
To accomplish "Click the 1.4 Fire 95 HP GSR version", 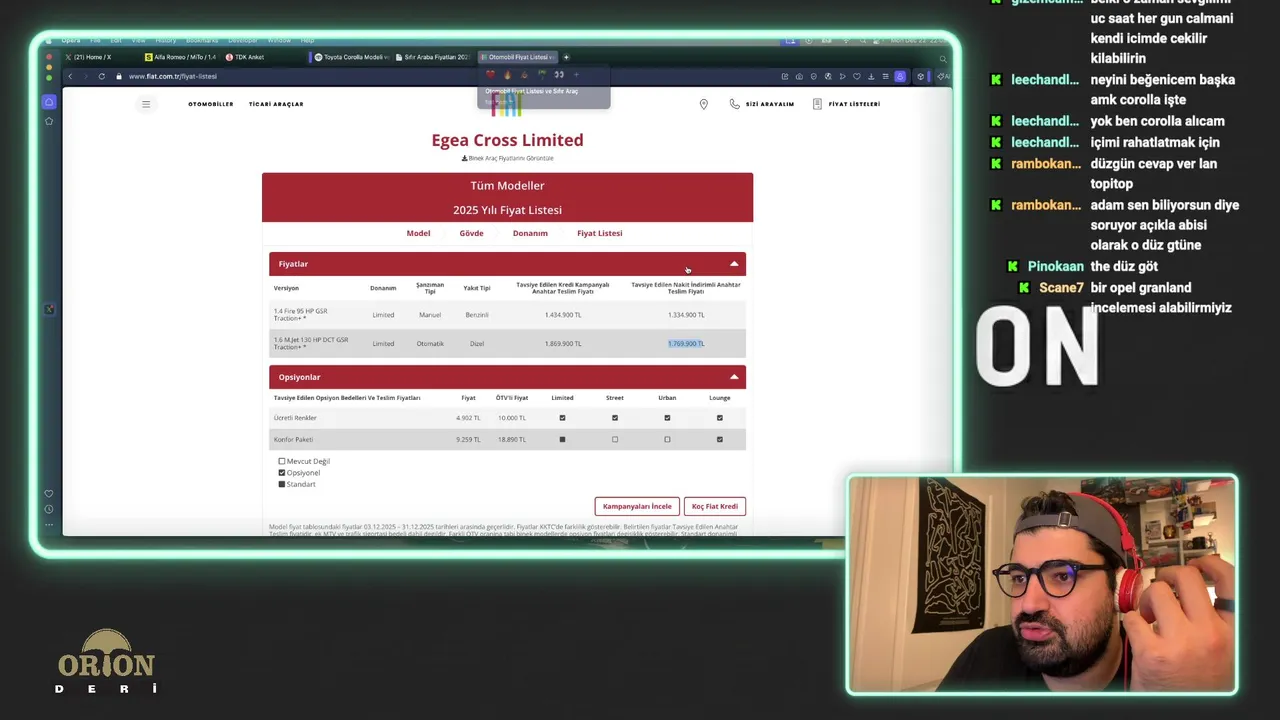I will (x=301, y=315).
